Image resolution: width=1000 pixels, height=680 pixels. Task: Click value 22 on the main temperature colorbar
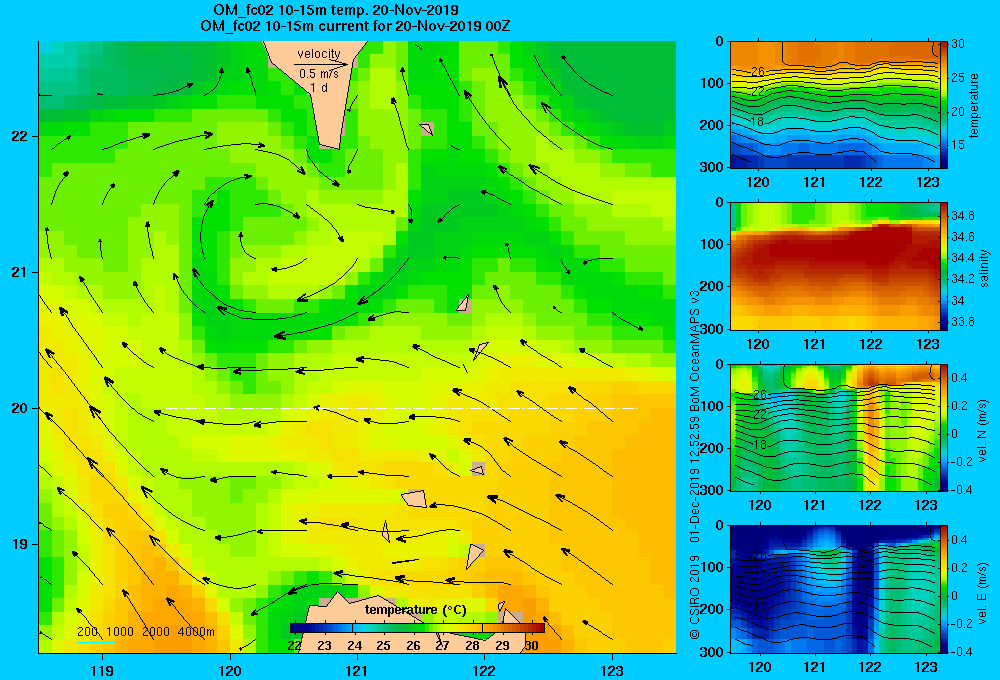click(294, 645)
